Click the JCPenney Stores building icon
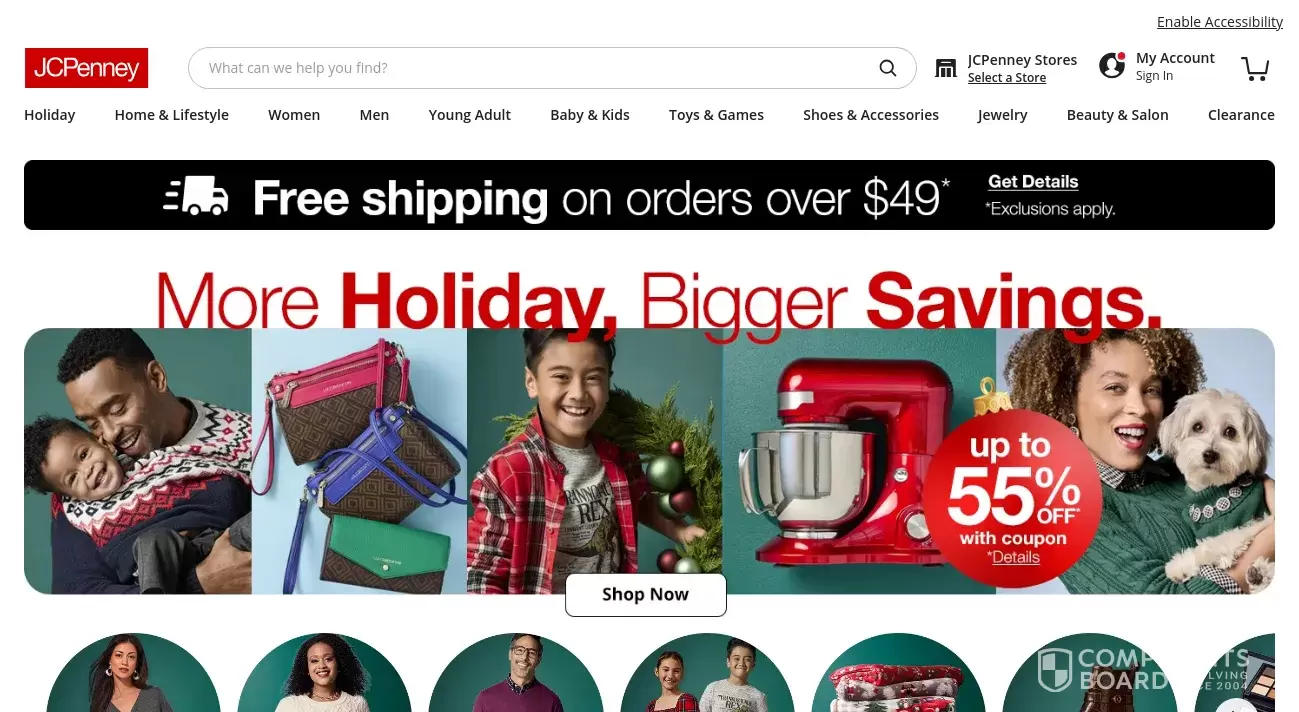Image resolution: width=1299 pixels, height=712 pixels. click(x=946, y=68)
